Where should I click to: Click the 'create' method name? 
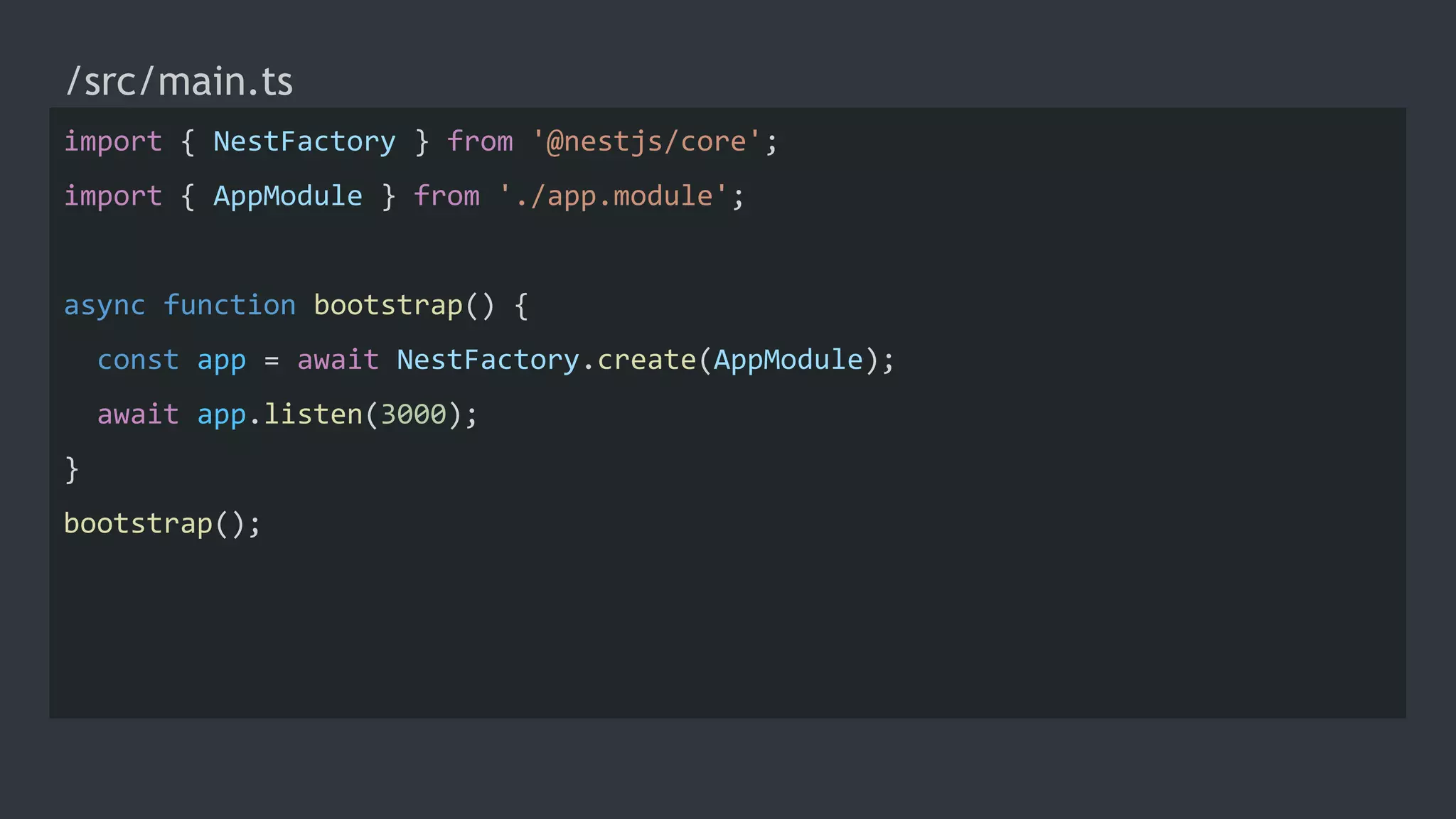tap(646, 360)
